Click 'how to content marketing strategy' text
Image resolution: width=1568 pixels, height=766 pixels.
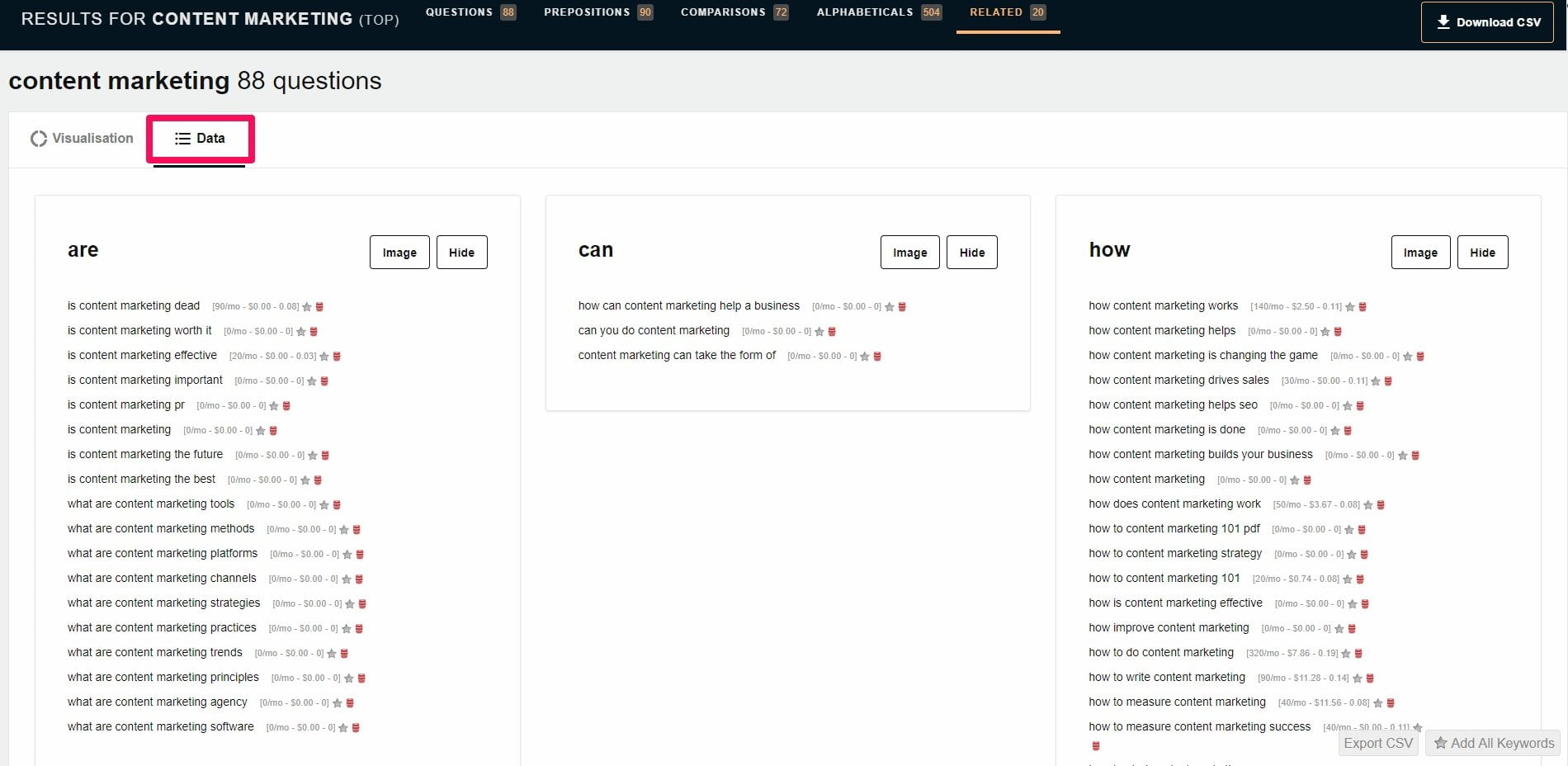click(x=1175, y=553)
